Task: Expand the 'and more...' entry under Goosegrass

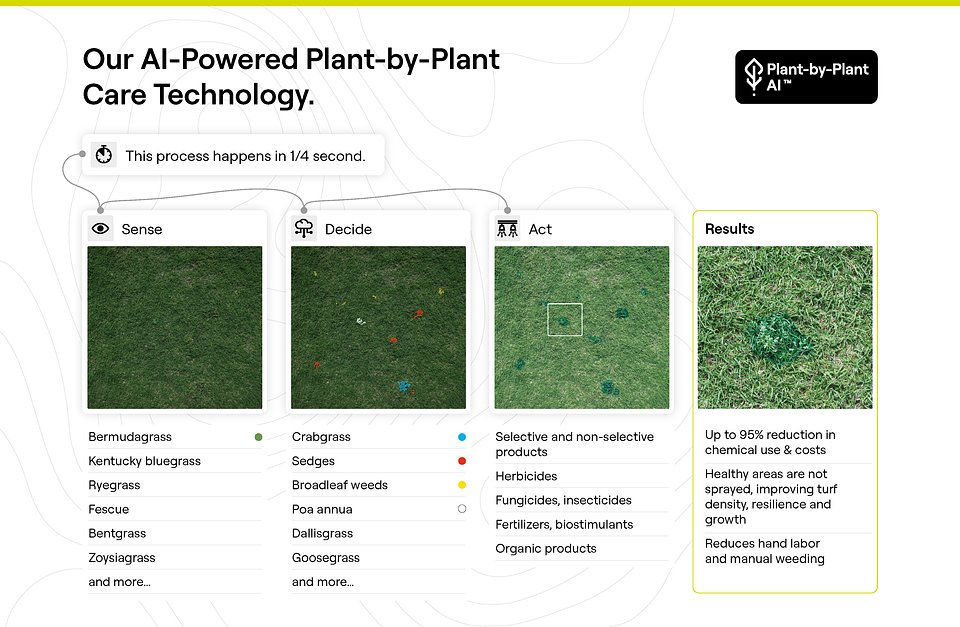Action: click(x=322, y=581)
